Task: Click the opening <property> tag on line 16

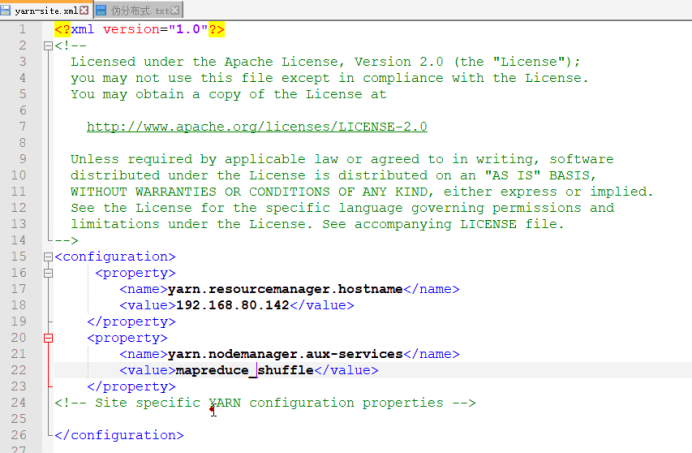Action: 135,273
